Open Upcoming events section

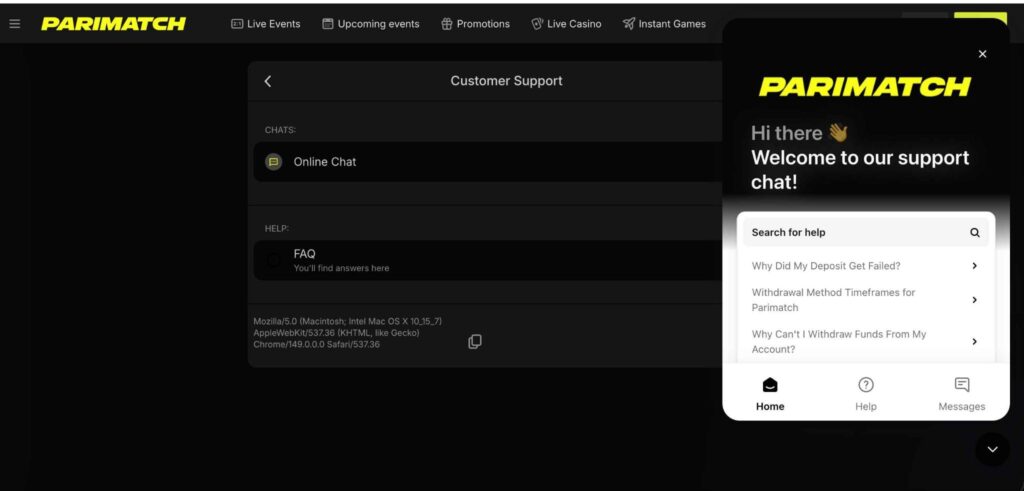tap(371, 24)
